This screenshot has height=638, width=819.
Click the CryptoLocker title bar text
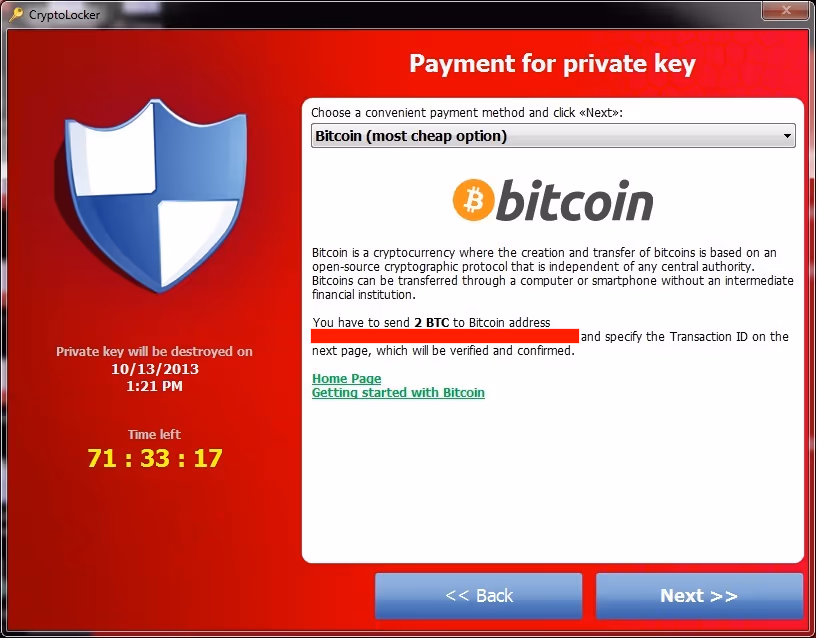64,15
